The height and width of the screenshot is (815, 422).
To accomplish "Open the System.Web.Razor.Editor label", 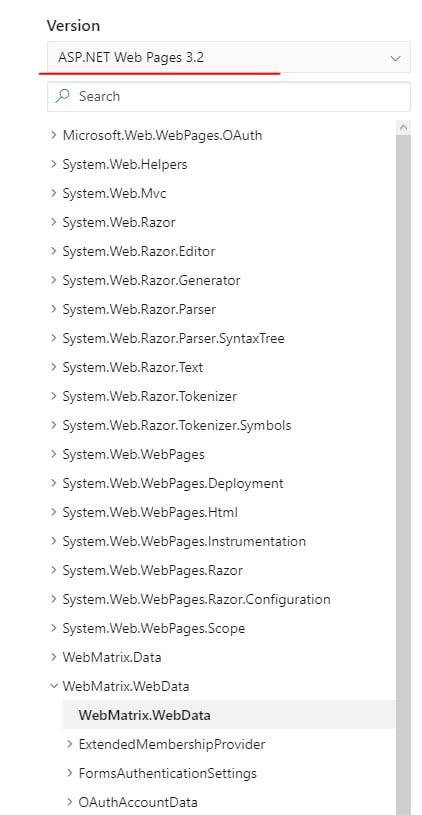I will click(x=139, y=252).
